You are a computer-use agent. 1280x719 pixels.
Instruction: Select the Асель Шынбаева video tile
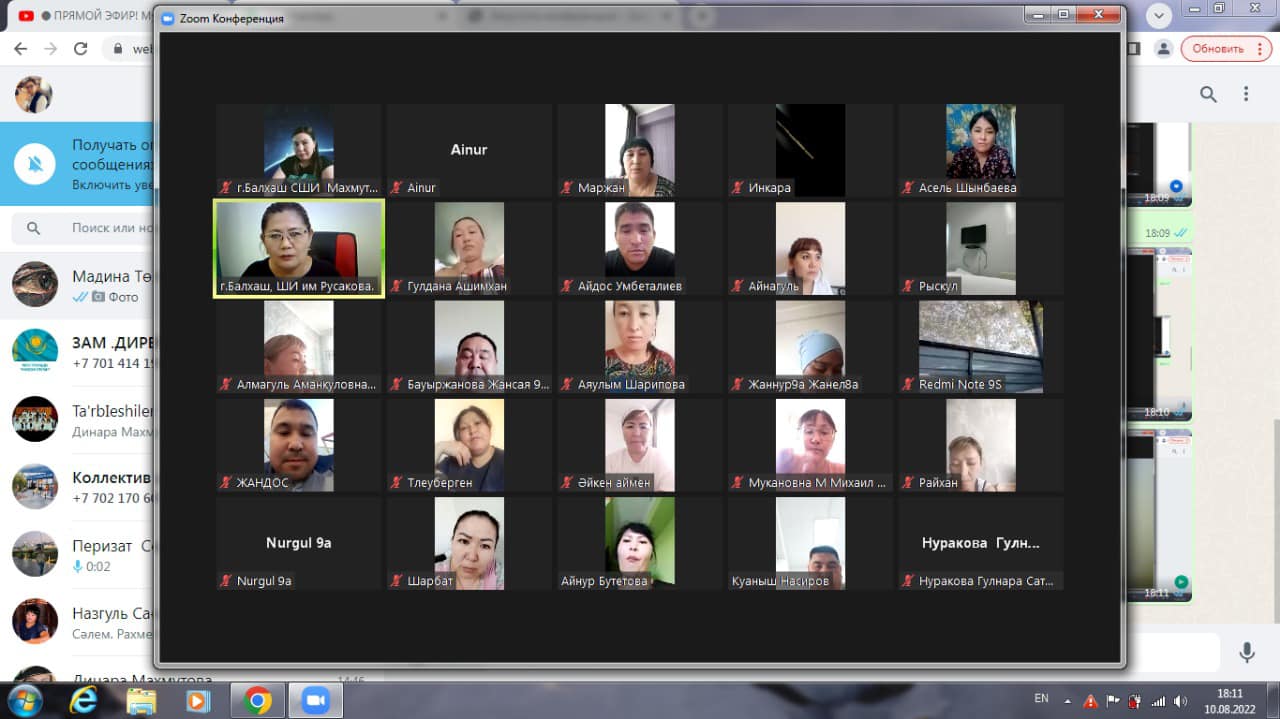[x=980, y=149]
